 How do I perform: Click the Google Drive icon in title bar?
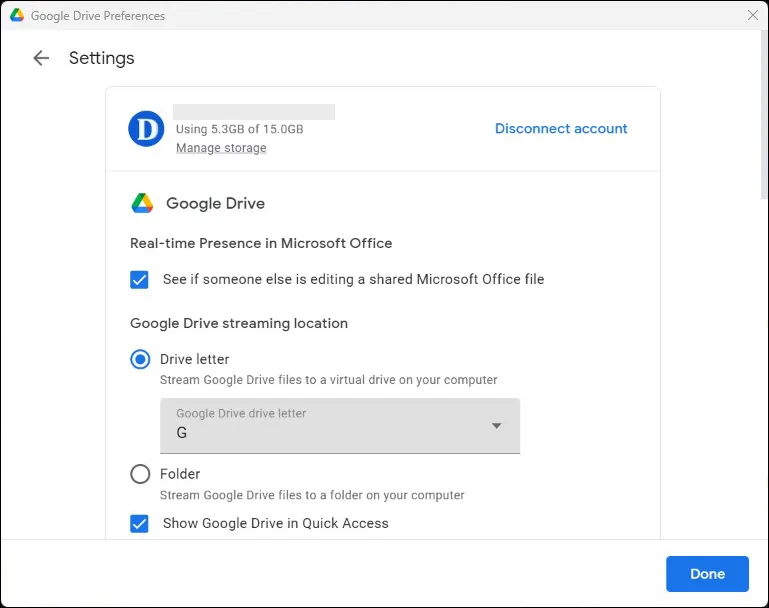pyautogui.click(x=17, y=16)
